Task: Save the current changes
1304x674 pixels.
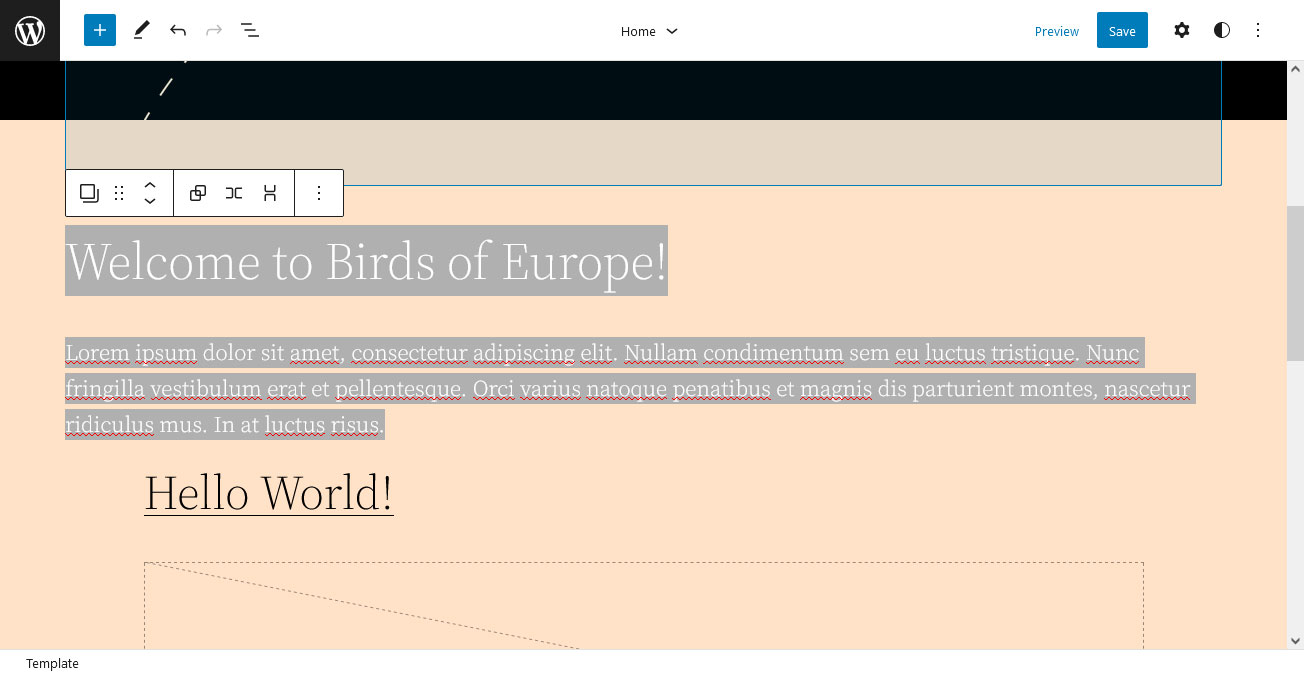Action: [x=1121, y=30]
